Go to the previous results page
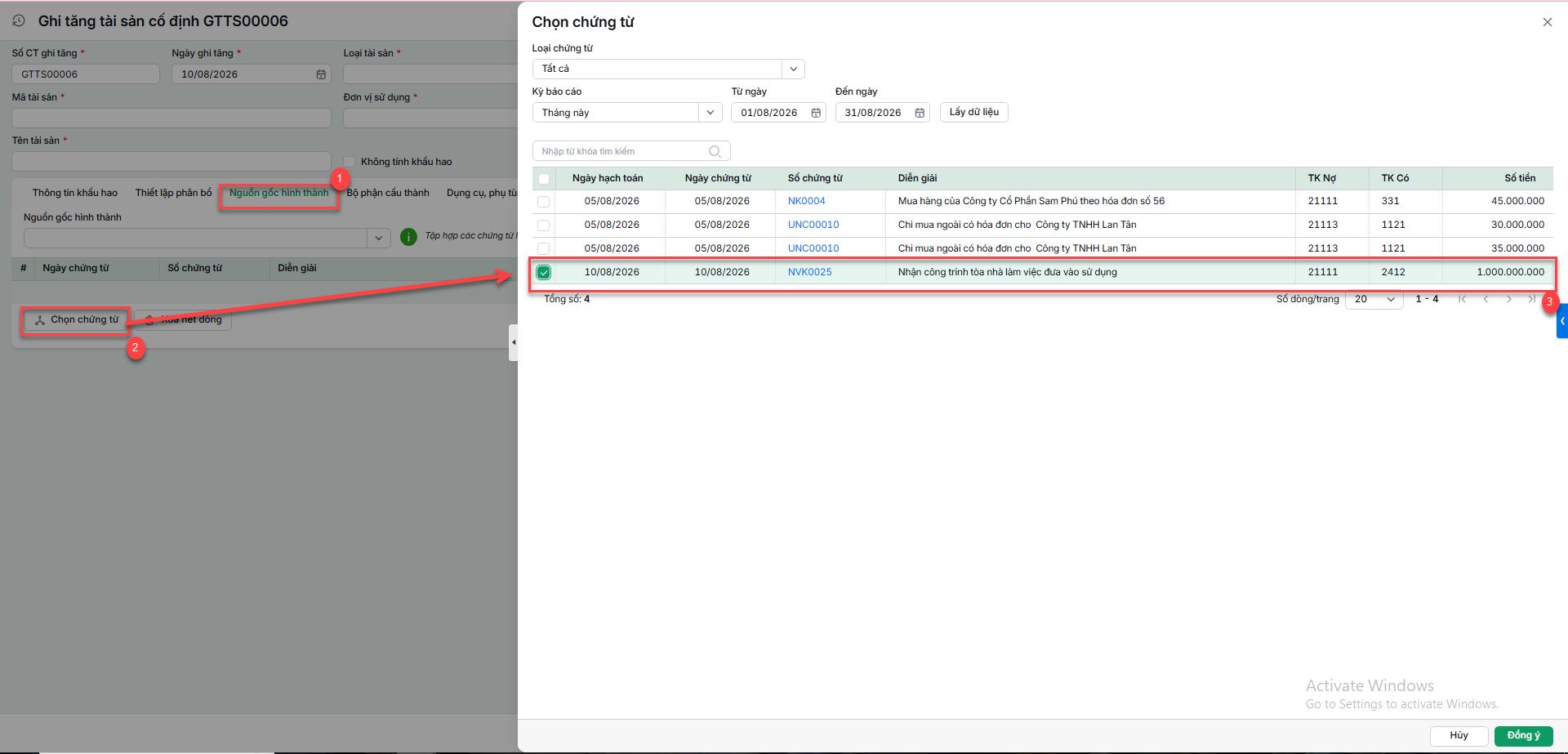 tap(1486, 299)
